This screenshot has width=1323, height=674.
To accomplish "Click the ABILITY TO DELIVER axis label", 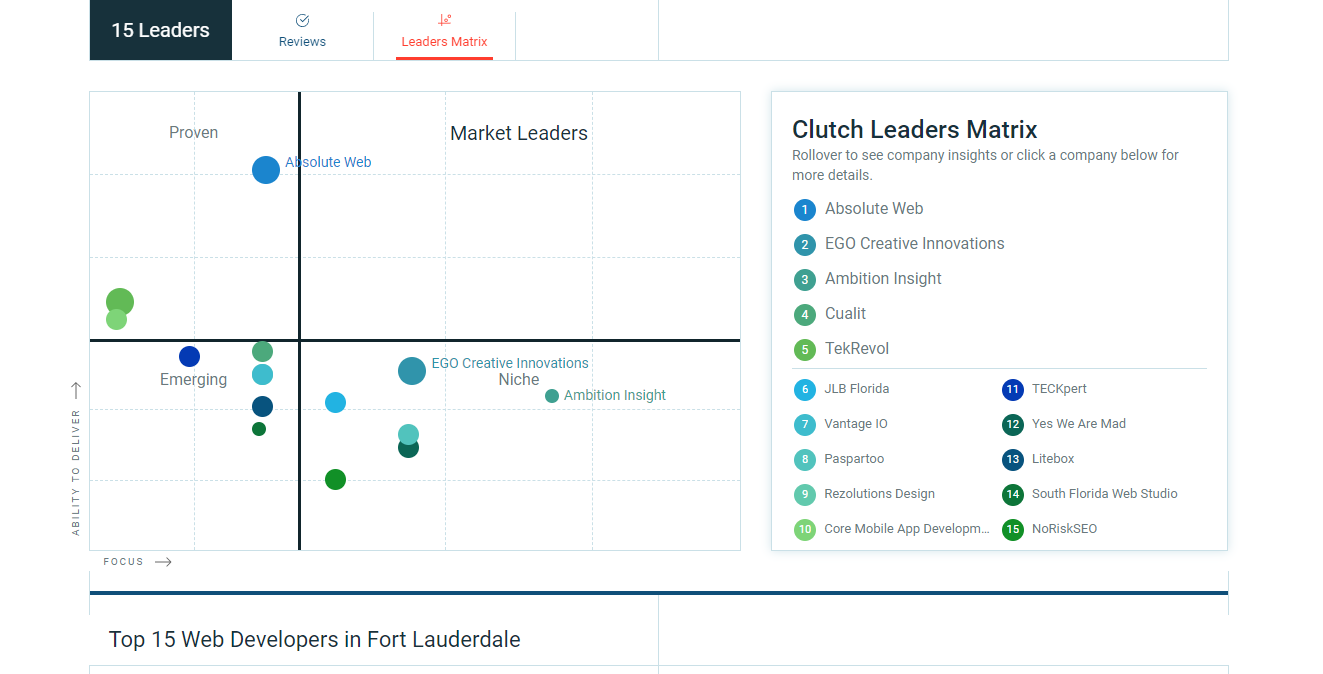I will pos(76,472).
